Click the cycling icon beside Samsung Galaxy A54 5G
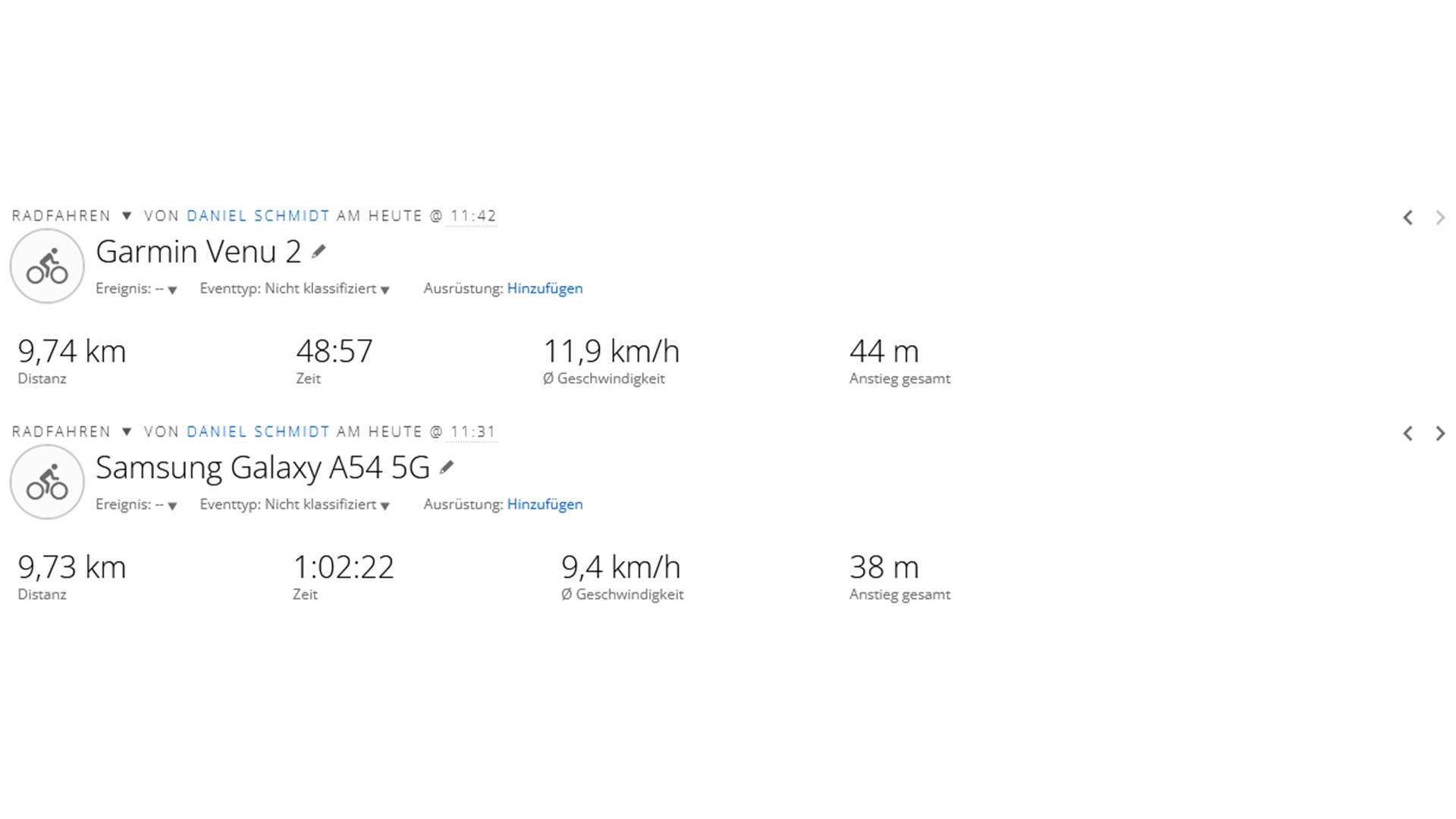The image size is (1456, 819). tap(47, 482)
